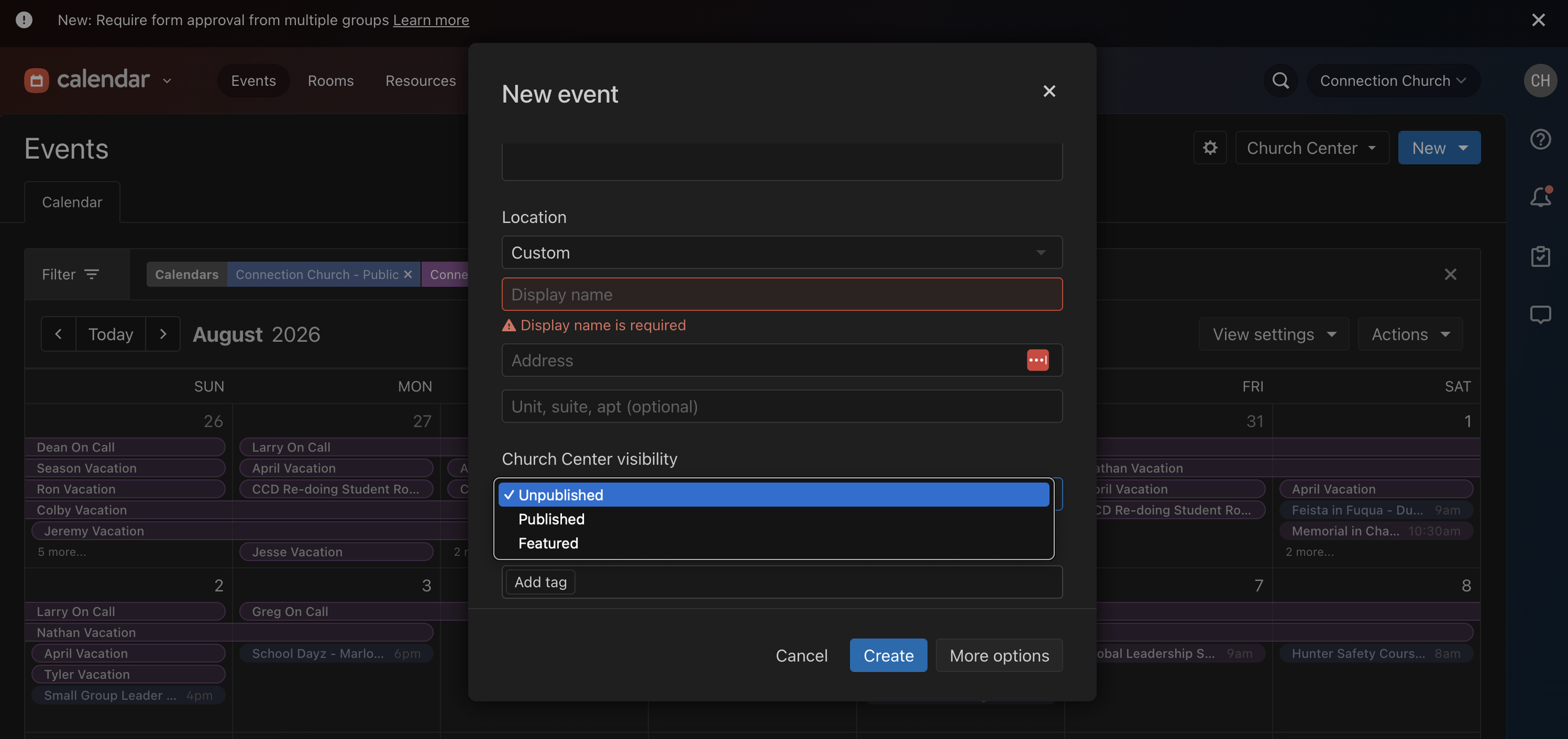This screenshot has width=1568, height=739.
Task: Click the More options button
Action: click(999, 655)
